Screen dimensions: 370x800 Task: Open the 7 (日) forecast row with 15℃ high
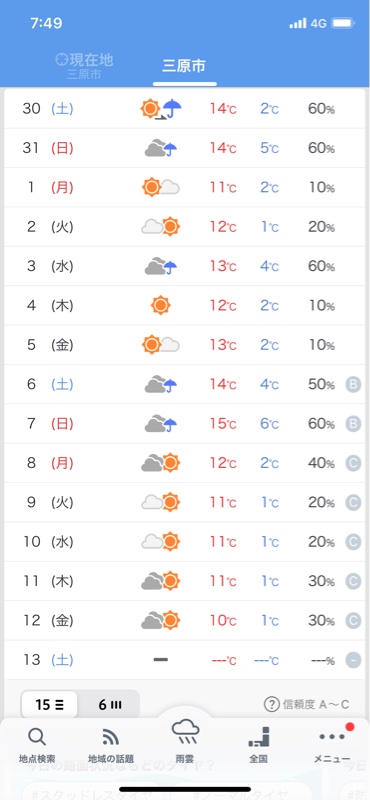185,424
